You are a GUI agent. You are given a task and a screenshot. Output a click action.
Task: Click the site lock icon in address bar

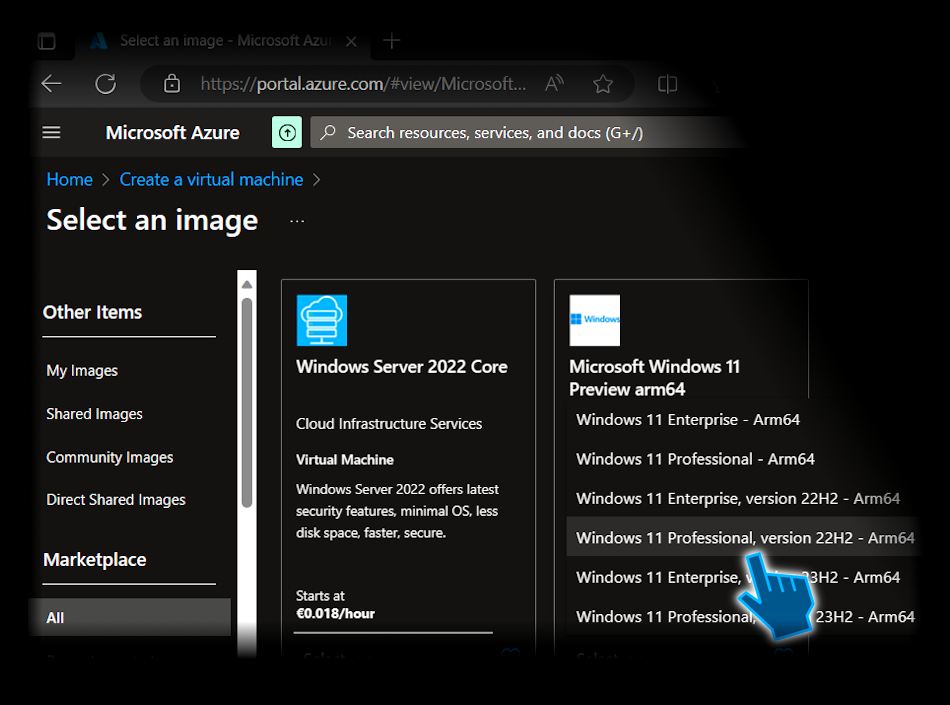(172, 84)
